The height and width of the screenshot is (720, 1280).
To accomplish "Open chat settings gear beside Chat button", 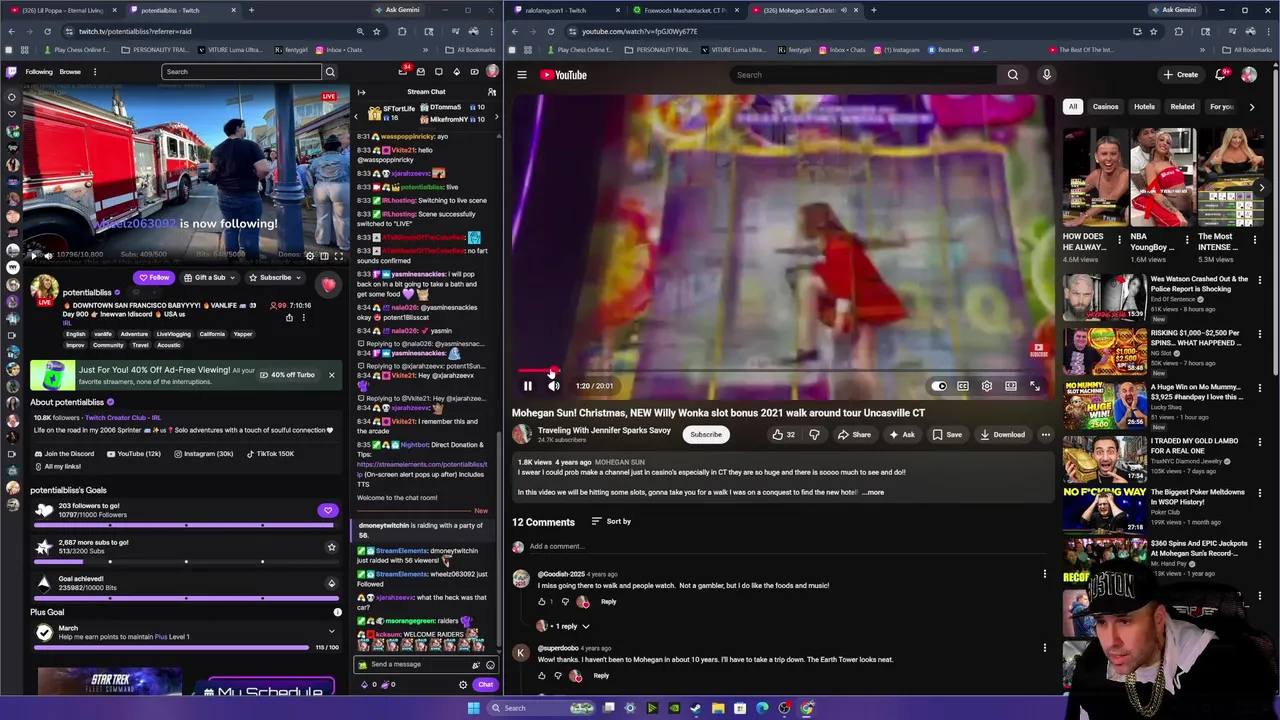I will pos(462,685).
